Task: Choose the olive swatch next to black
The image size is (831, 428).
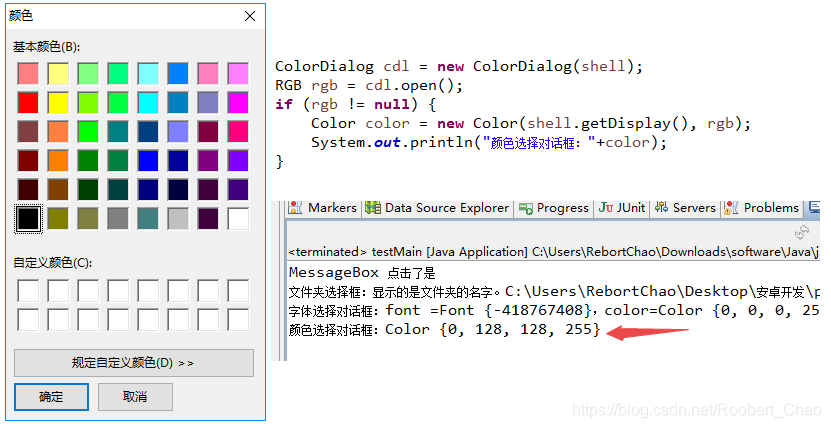Action: (58, 219)
